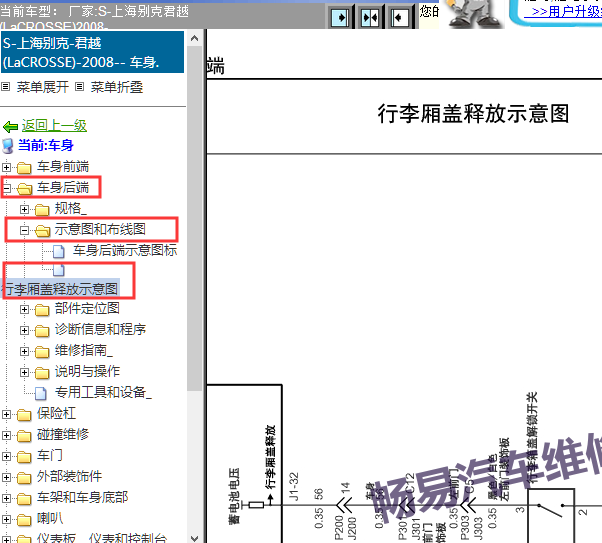
Task: Click the 保险杠 folder icon
Action: click(24, 415)
